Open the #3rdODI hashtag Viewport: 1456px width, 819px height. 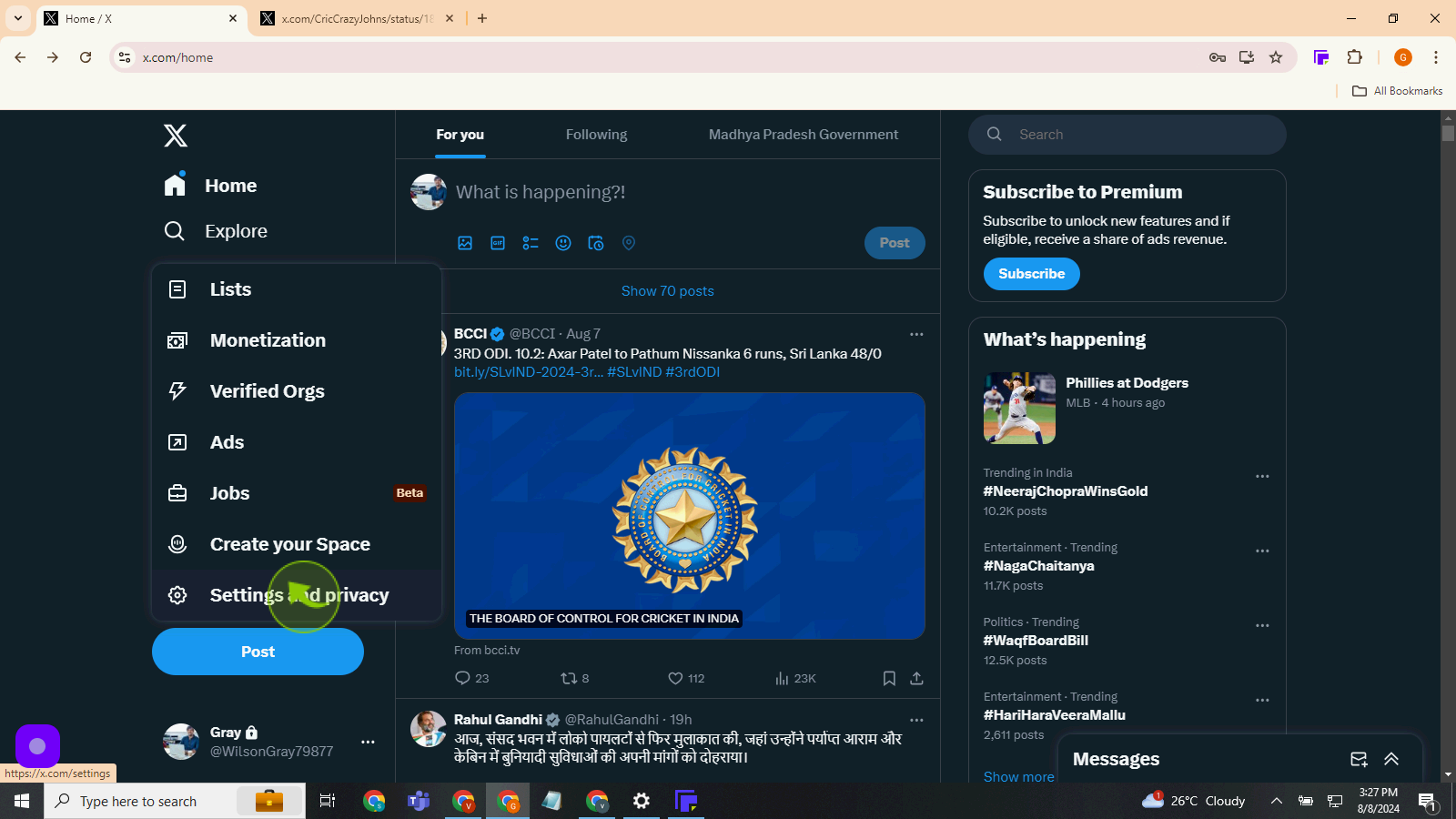pos(693,372)
